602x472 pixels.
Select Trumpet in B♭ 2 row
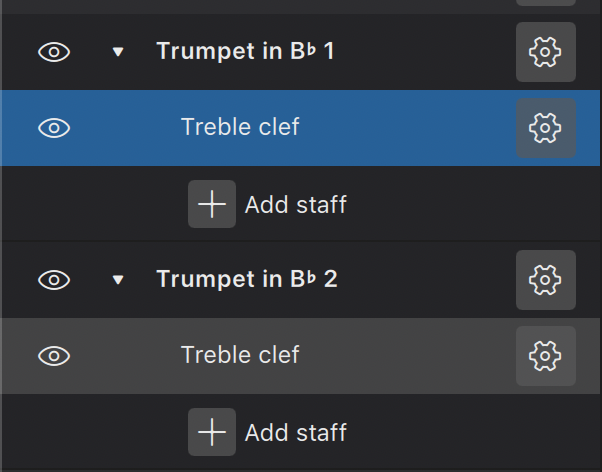coord(246,279)
